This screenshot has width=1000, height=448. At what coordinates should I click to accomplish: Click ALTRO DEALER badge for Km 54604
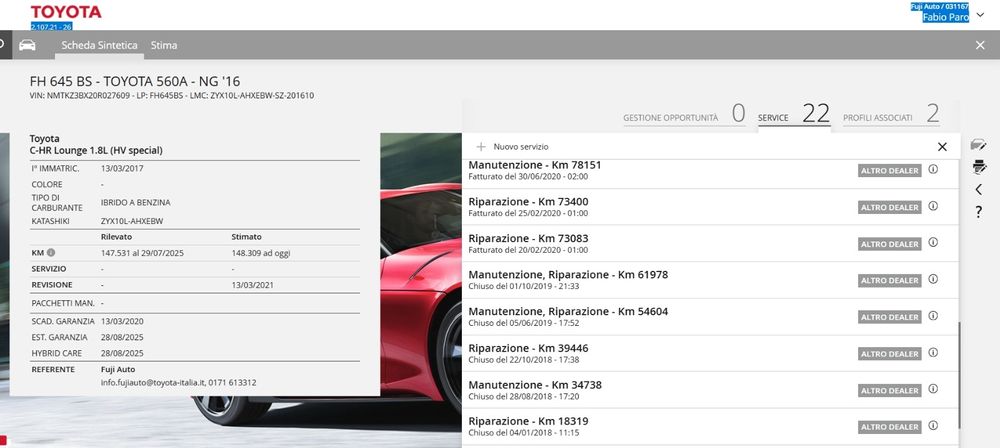point(890,317)
